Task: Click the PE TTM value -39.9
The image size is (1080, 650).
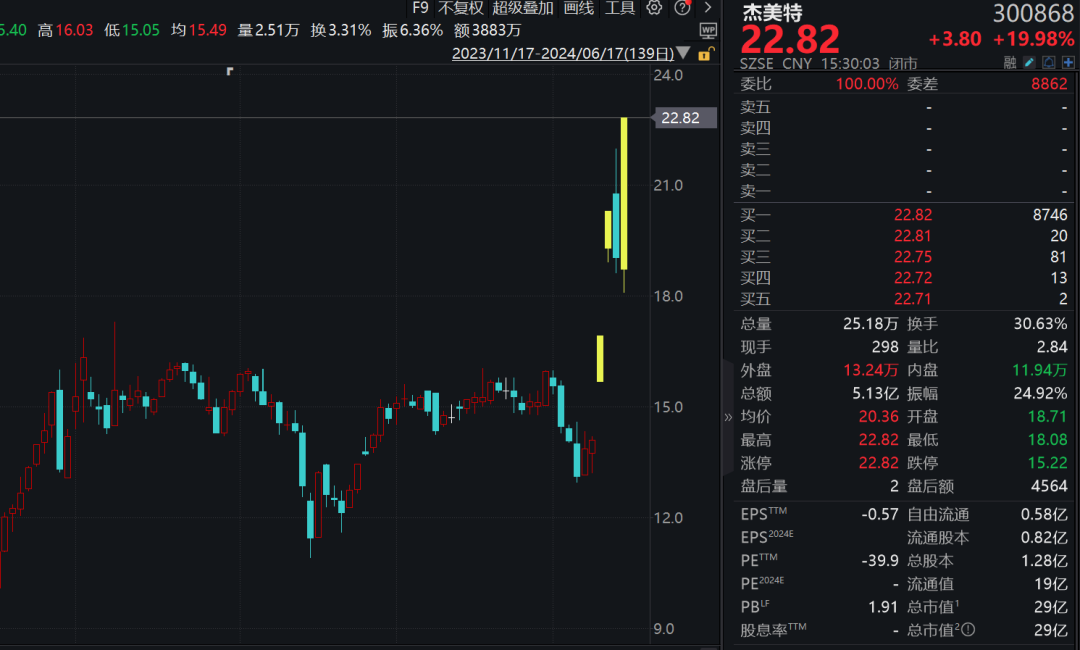Action: (880, 561)
